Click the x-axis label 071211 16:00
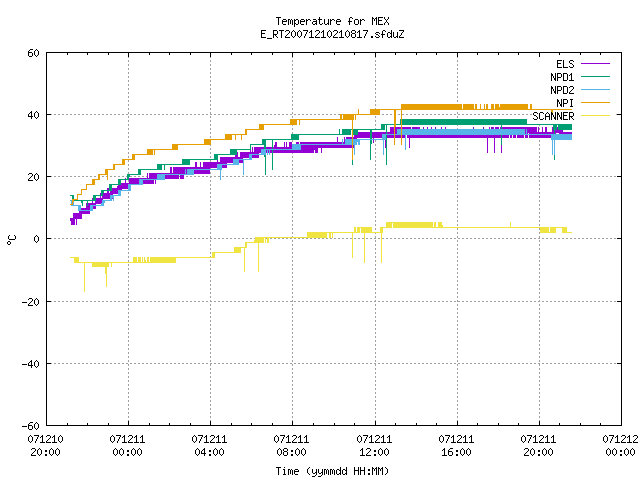The height and width of the screenshot is (480, 640). pos(456,446)
